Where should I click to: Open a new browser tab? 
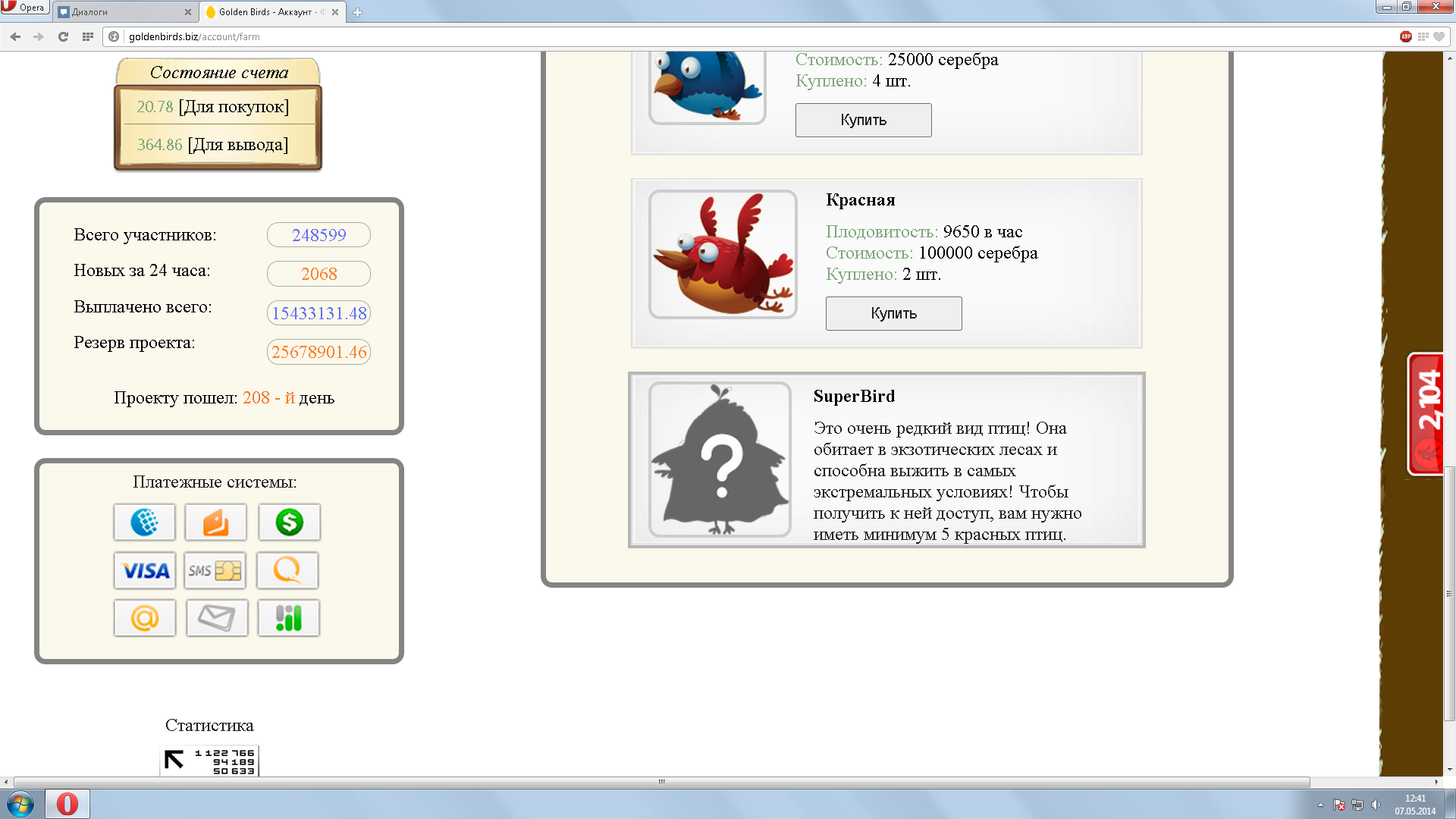pos(357,12)
